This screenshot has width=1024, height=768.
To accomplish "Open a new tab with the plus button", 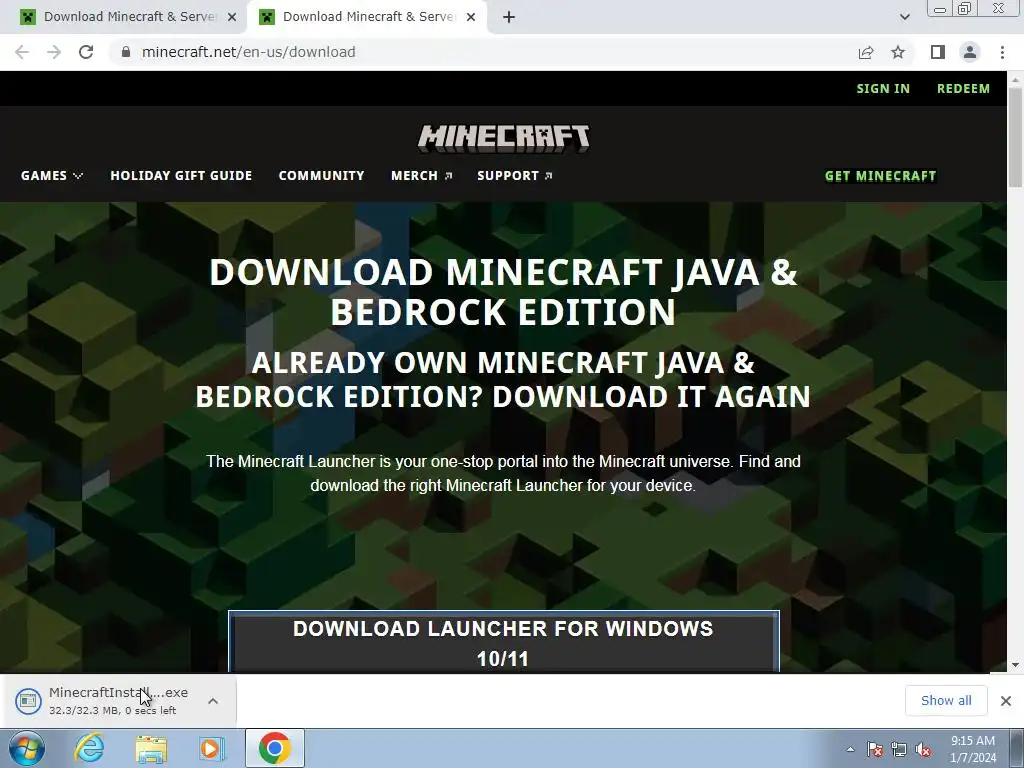I will point(509,17).
